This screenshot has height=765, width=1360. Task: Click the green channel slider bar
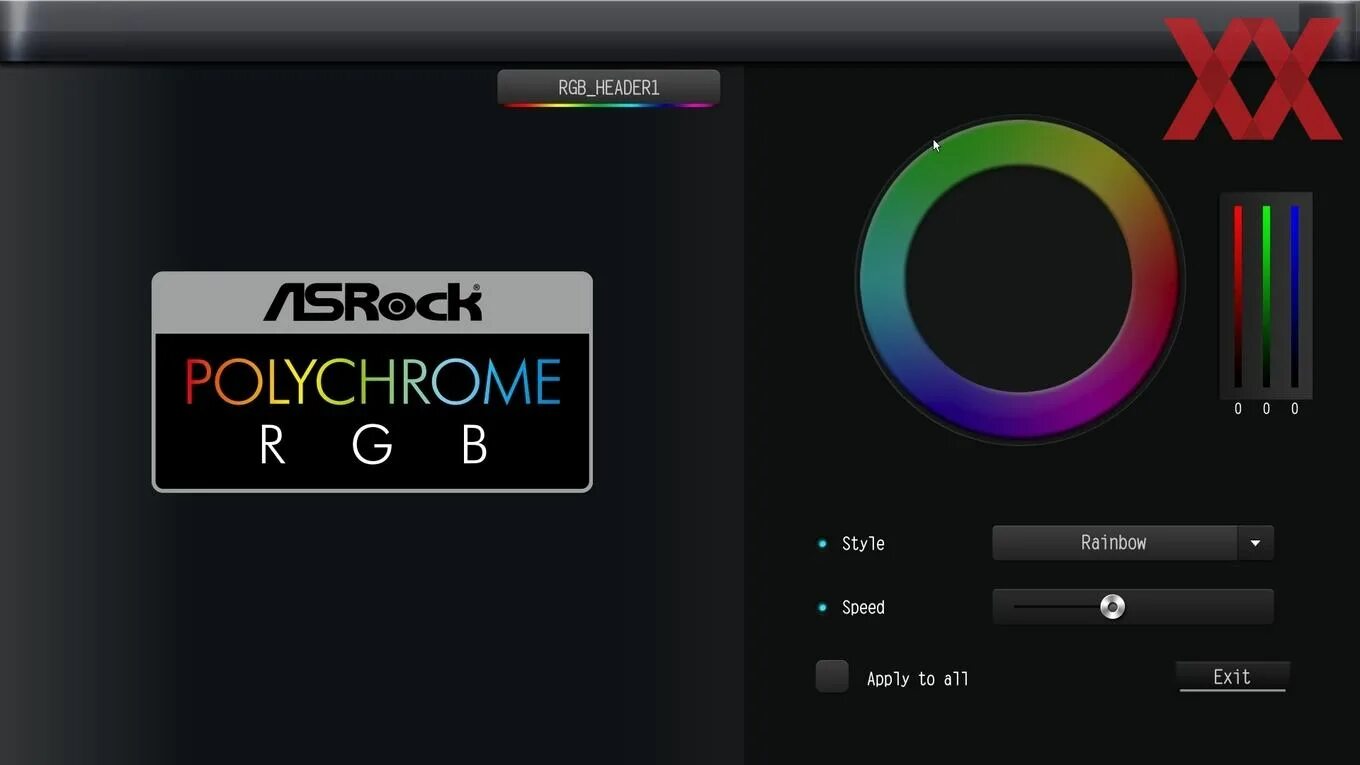point(1266,296)
